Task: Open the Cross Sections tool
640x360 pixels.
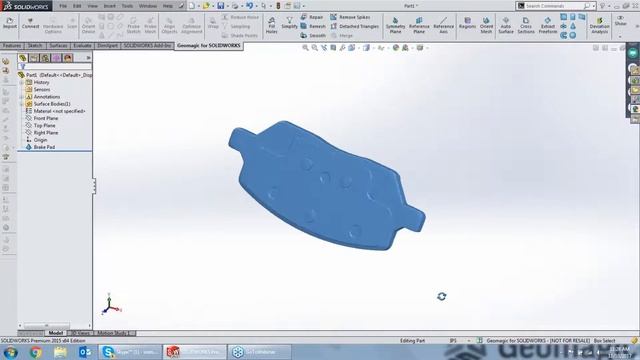Action: coord(526,25)
